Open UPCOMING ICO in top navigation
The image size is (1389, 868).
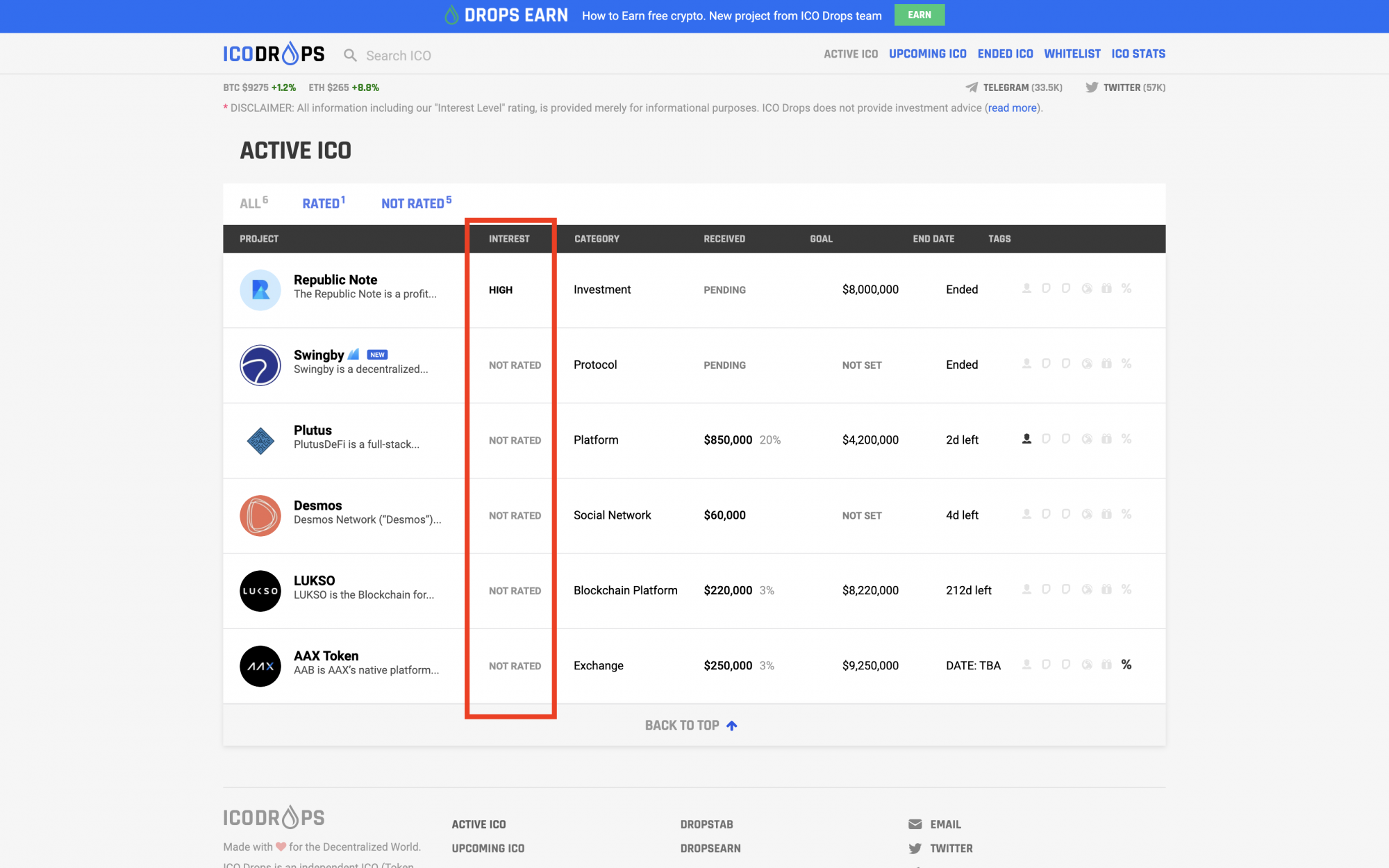click(x=928, y=53)
